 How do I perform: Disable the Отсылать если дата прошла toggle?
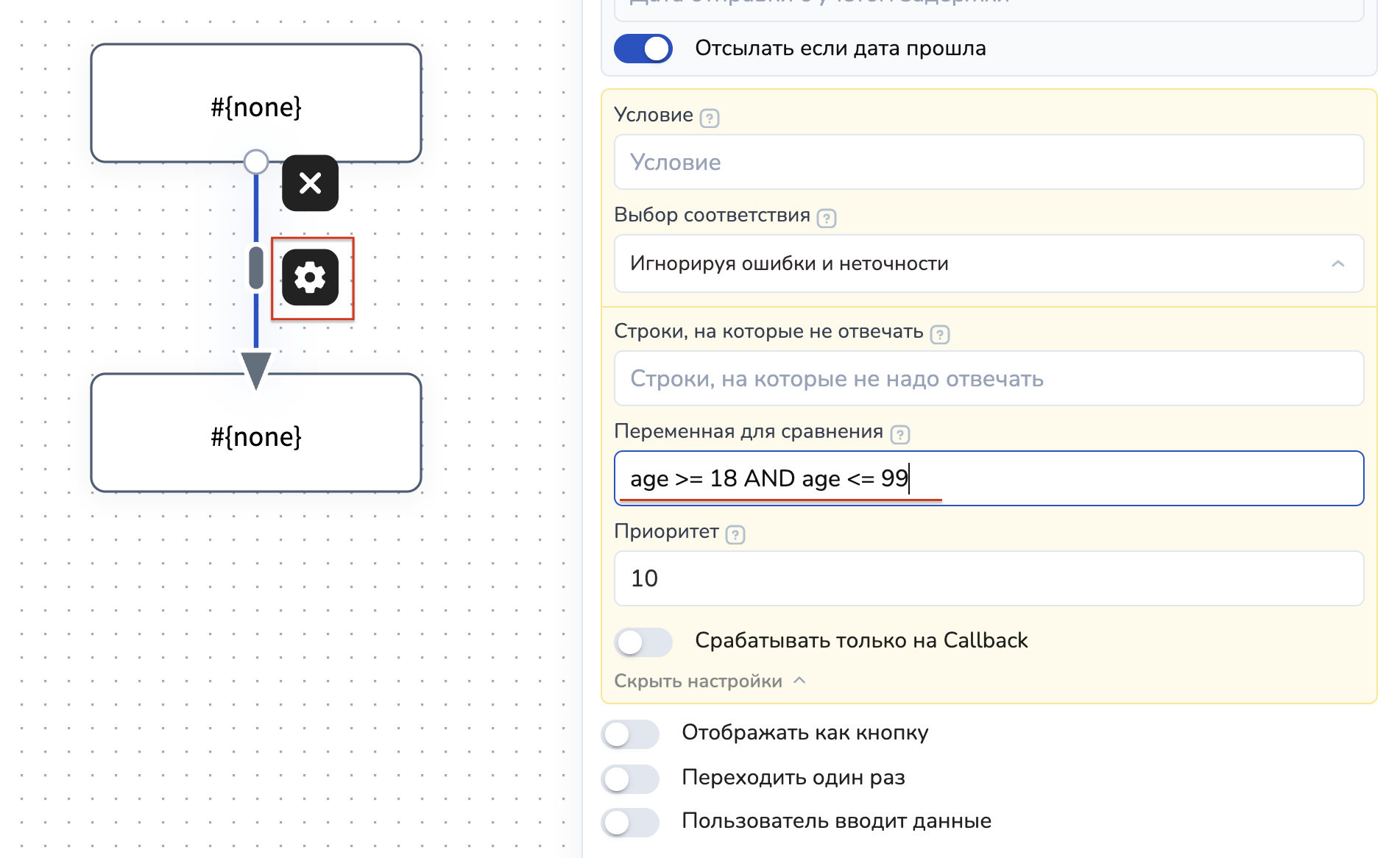coord(643,49)
